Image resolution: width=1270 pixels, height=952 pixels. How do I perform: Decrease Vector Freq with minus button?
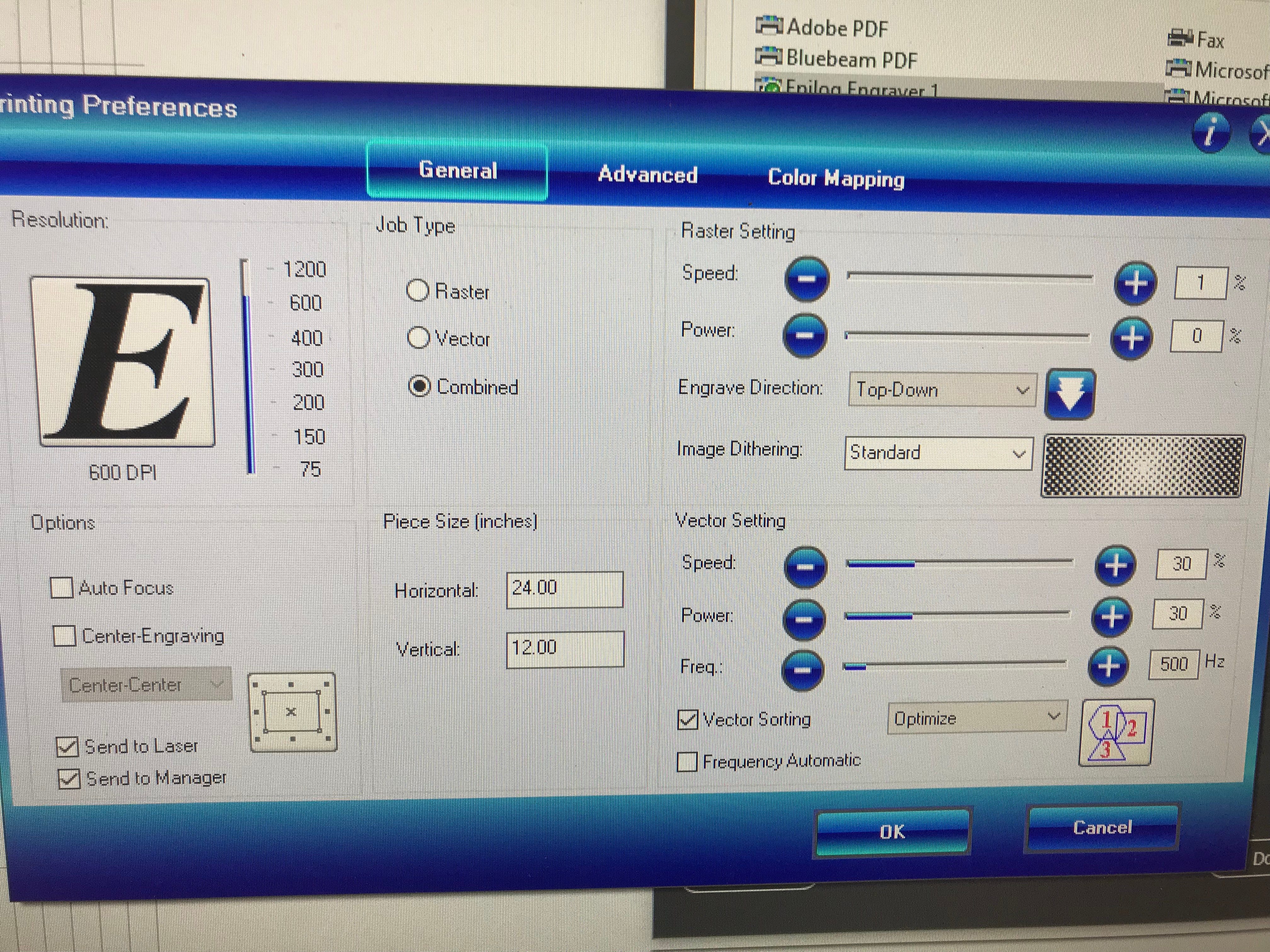pos(803,670)
